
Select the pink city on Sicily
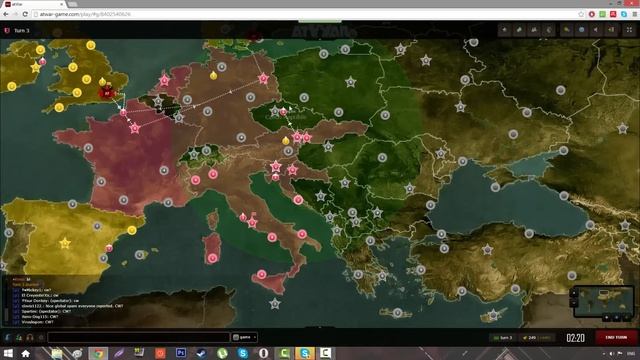coord(262,274)
